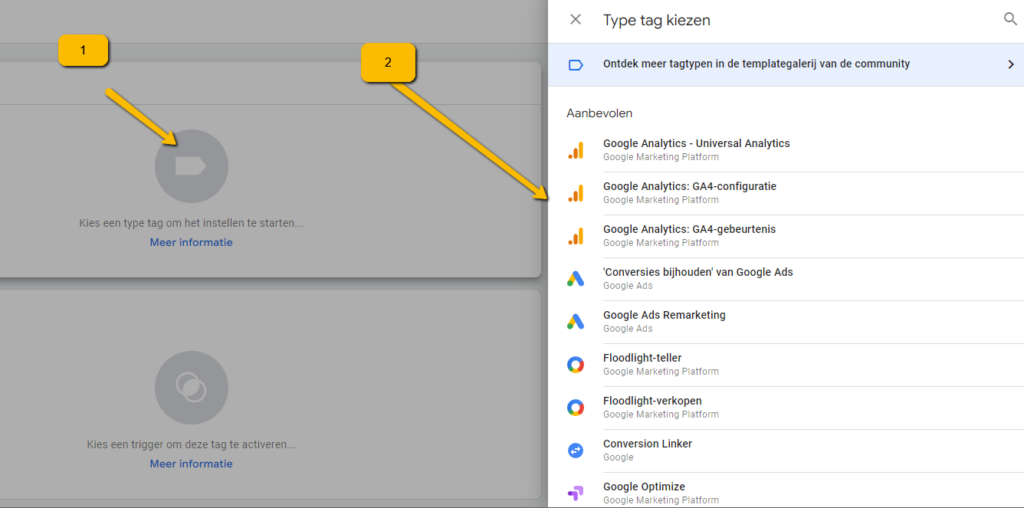
Task: Click the Google Ads conversies icon
Action: [575, 279]
